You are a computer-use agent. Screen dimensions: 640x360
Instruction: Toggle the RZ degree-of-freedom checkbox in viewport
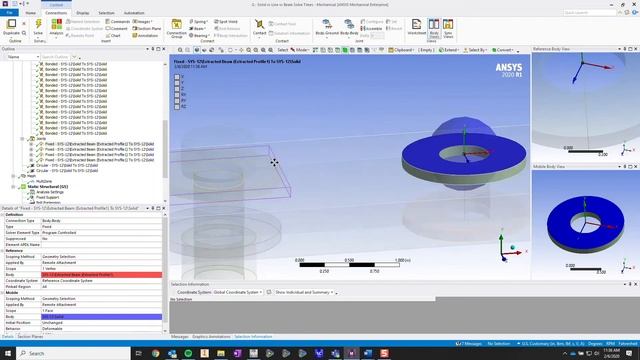[x=177, y=107]
